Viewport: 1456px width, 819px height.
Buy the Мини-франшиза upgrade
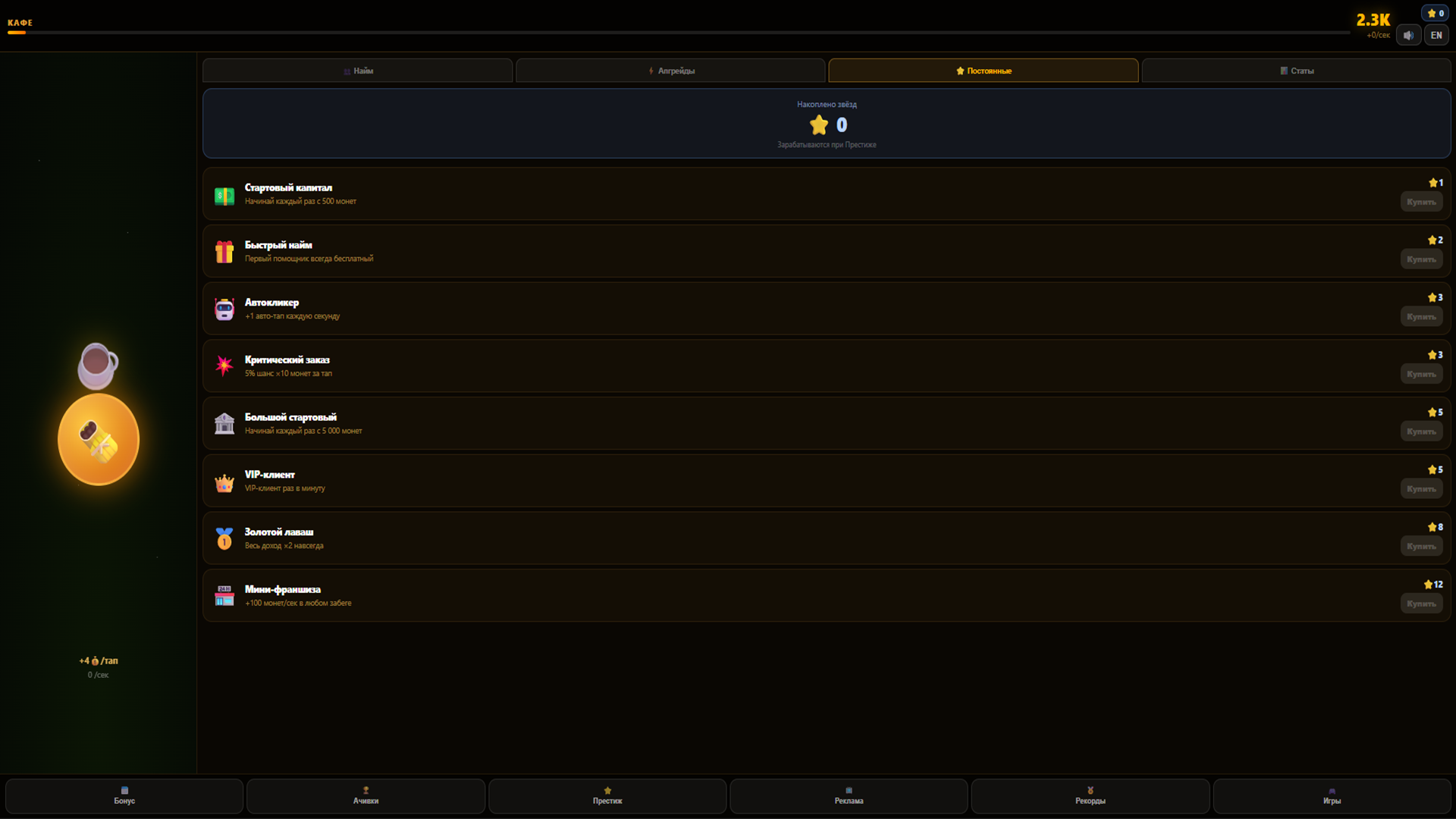point(1421,604)
